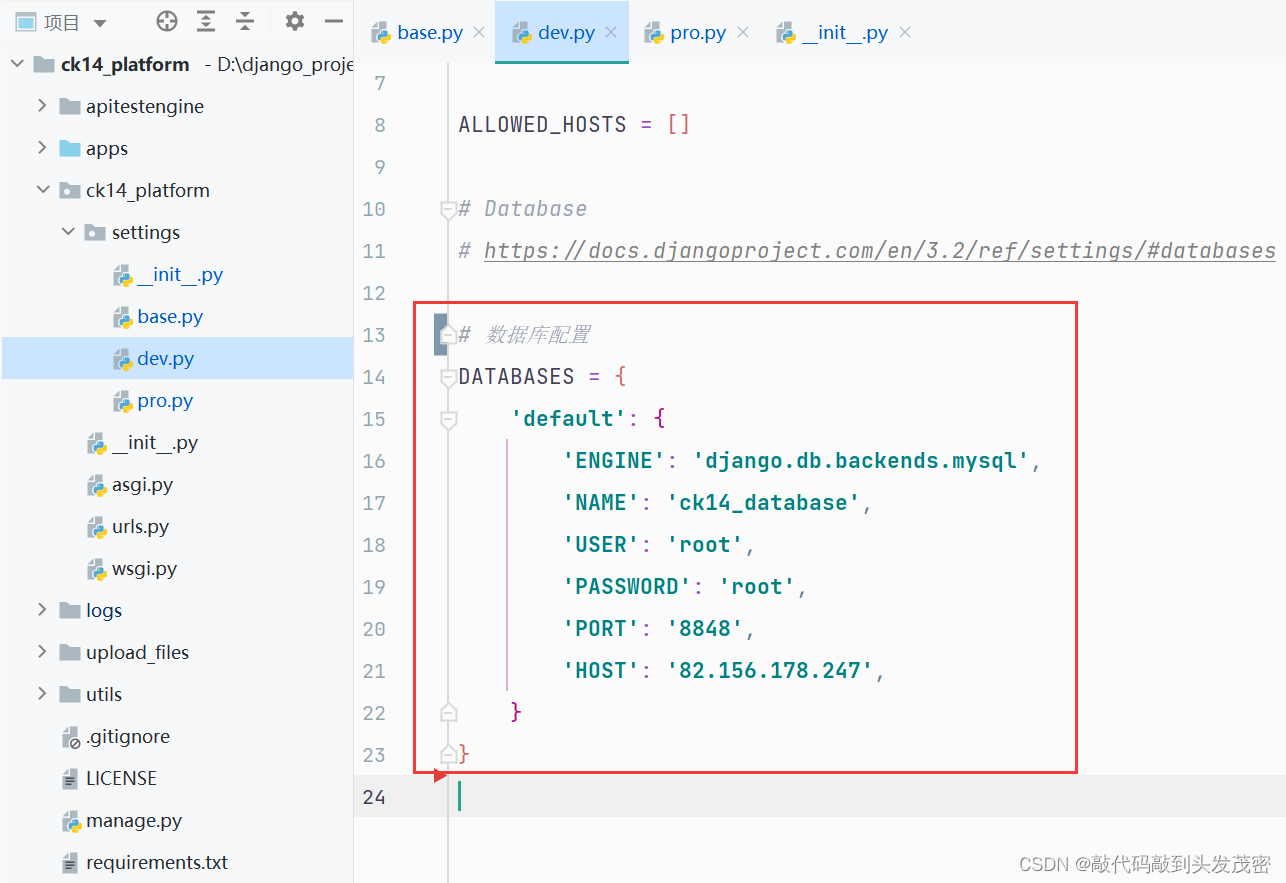Open requirements.txt in the project tree

pos(157,862)
